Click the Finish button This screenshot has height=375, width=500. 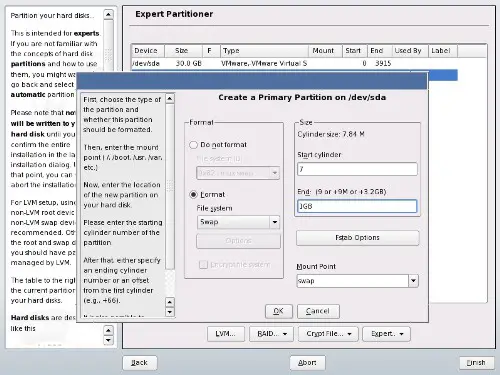[x=476, y=363]
